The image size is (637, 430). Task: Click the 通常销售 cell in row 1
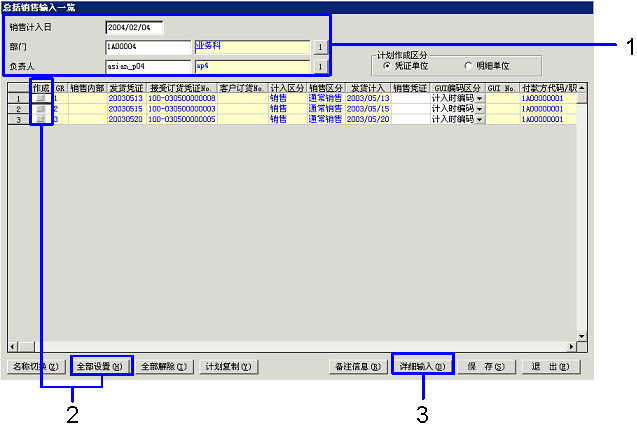326,98
